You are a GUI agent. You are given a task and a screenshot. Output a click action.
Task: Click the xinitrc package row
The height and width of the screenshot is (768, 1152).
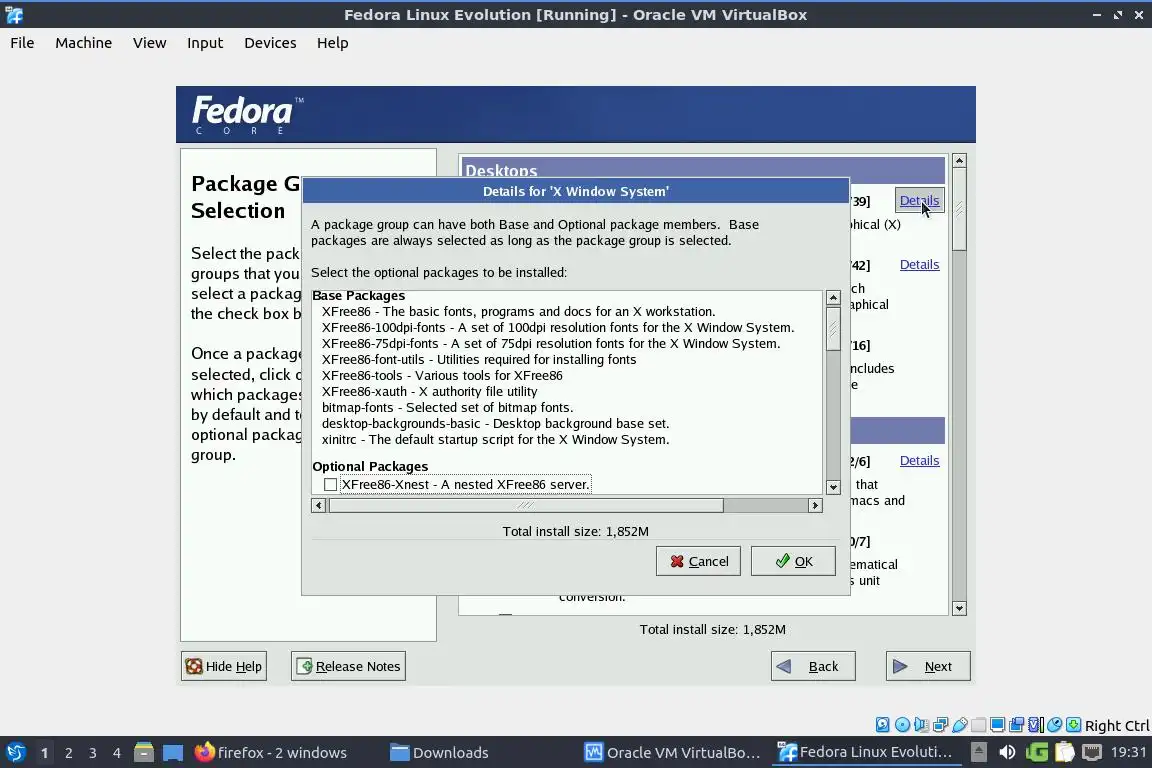coord(495,439)
